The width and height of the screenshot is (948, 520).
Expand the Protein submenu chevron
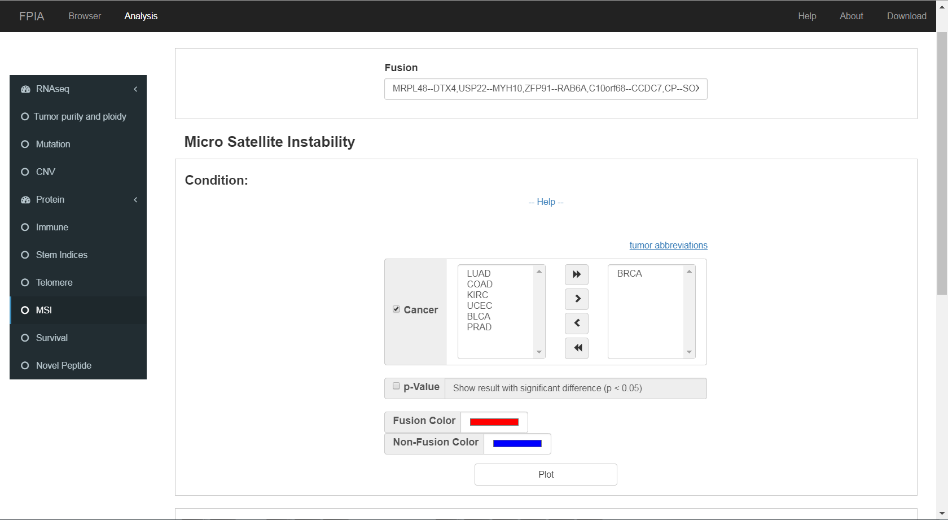pos(135,200)
